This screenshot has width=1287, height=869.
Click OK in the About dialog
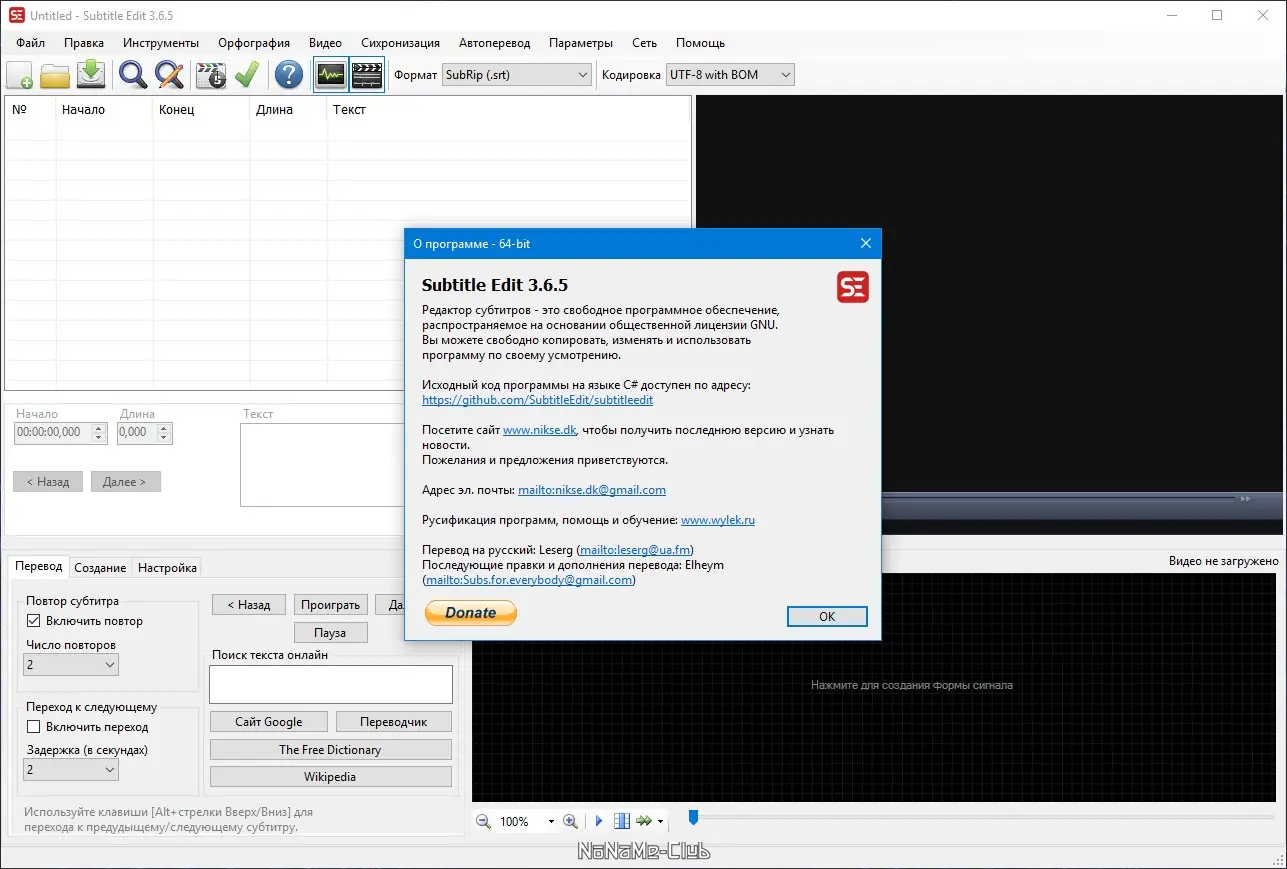(827, 616)
